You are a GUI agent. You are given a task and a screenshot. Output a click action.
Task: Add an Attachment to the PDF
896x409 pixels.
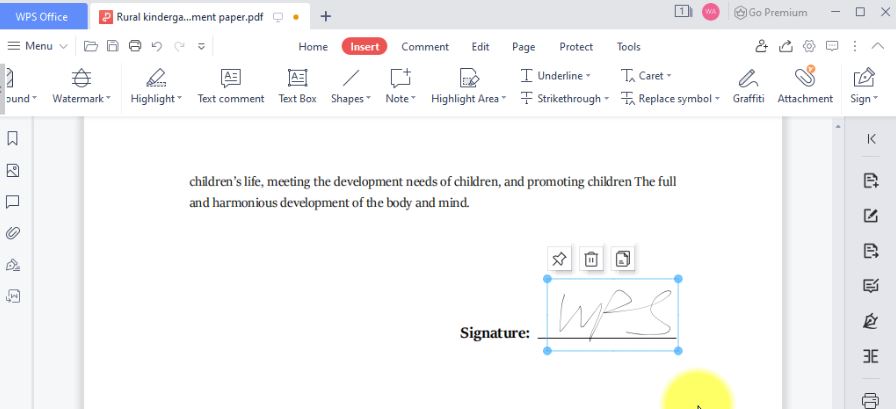click(x=805, y=86)
